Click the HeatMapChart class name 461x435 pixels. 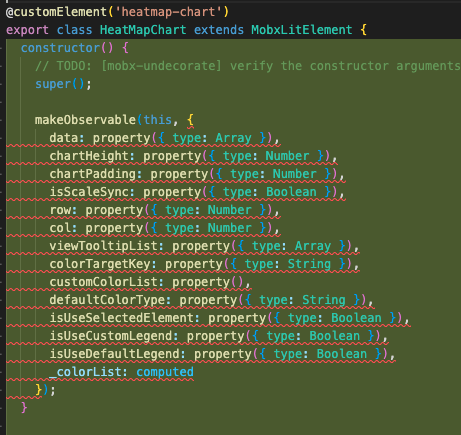pyautogui.click(x=143, y=30)
